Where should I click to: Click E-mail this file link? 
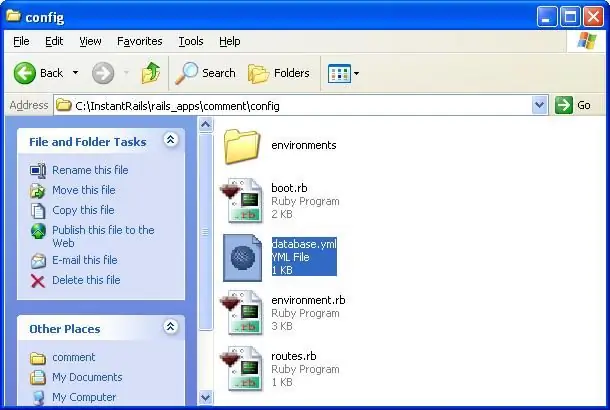point(85,260)
